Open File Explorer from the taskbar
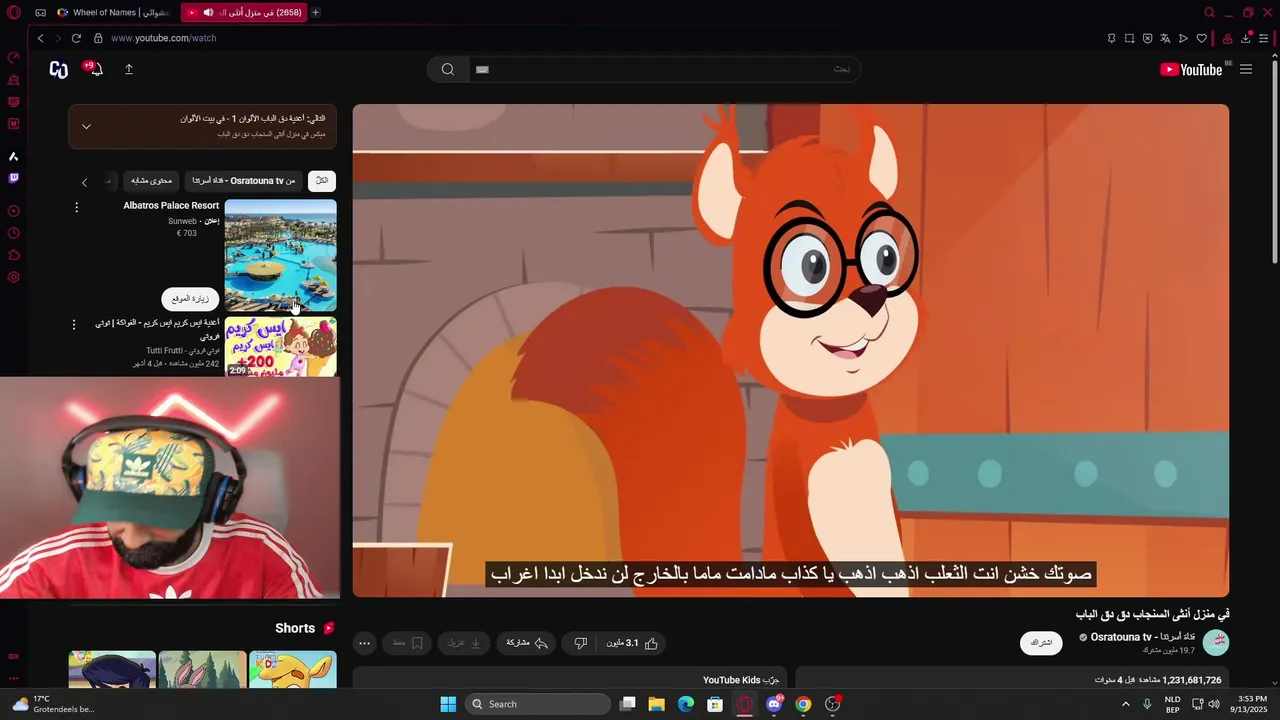This screenshot has height=720, width=1280. tap(656, 704)
